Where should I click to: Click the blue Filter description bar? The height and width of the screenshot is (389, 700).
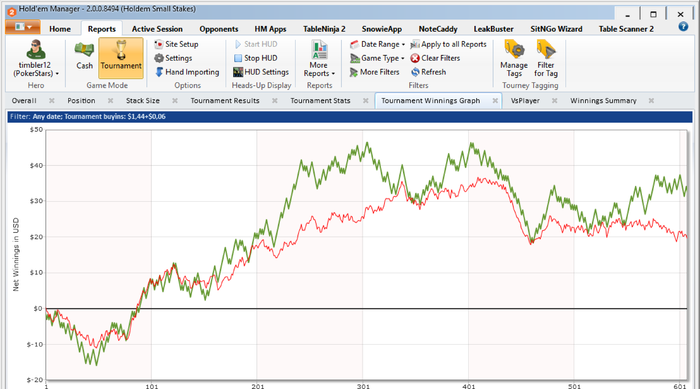(x=350, y=117)
